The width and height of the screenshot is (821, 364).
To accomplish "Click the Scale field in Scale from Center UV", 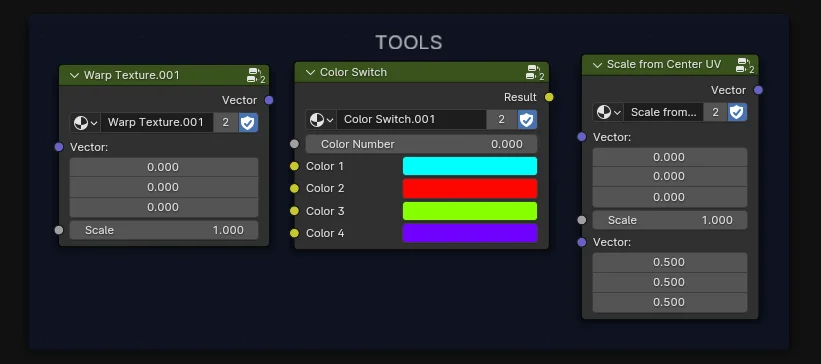I will click(670, 220).
